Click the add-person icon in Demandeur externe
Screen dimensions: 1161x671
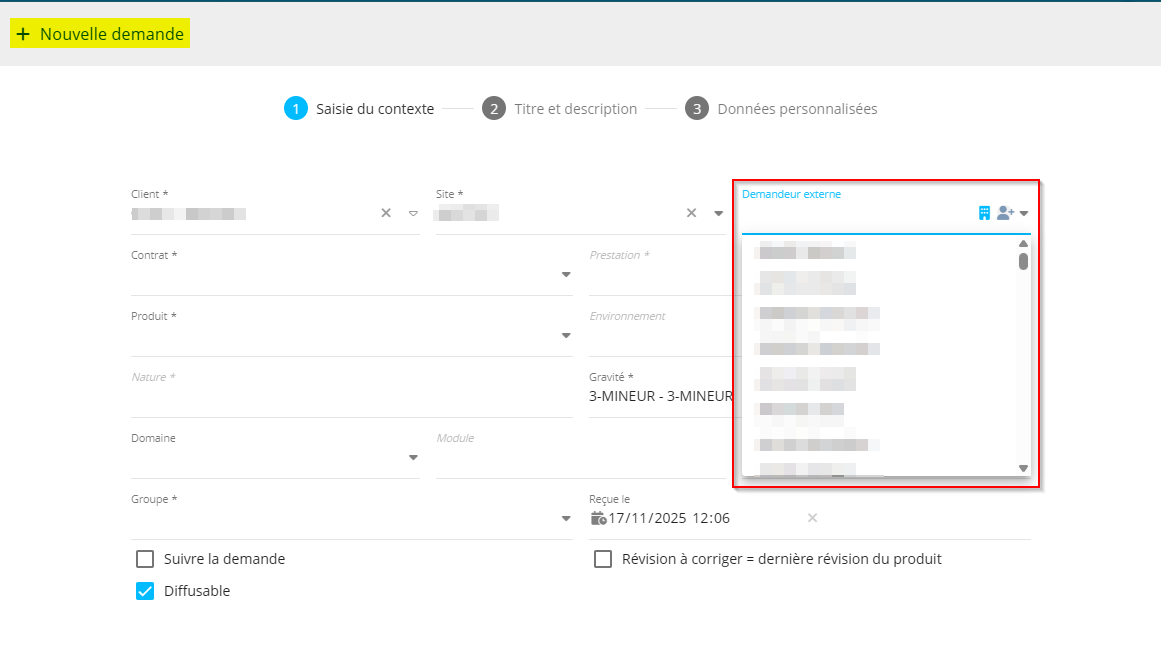coord(1005,213)
